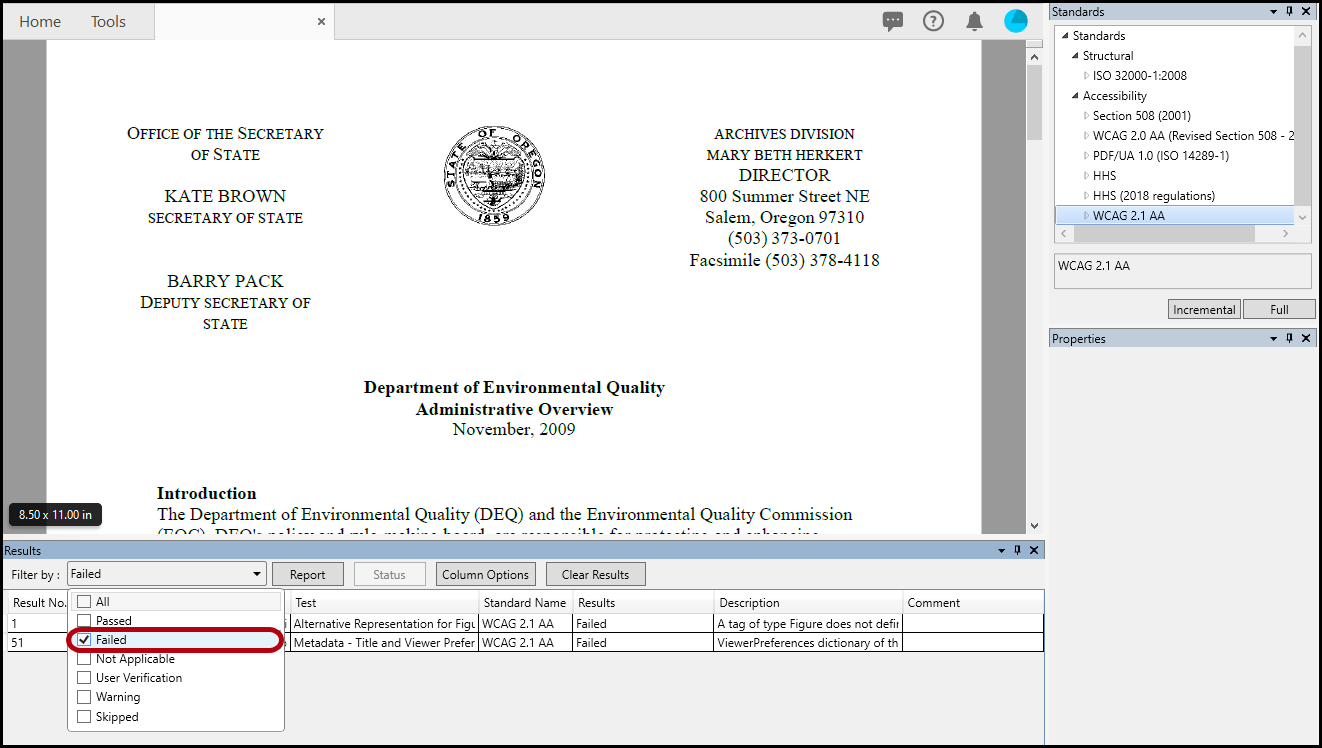The width and height of the screenshot is (1322, 748).
Task: Click Standards tree horizontal scrollbar
Action: (x=1164, y=233)
